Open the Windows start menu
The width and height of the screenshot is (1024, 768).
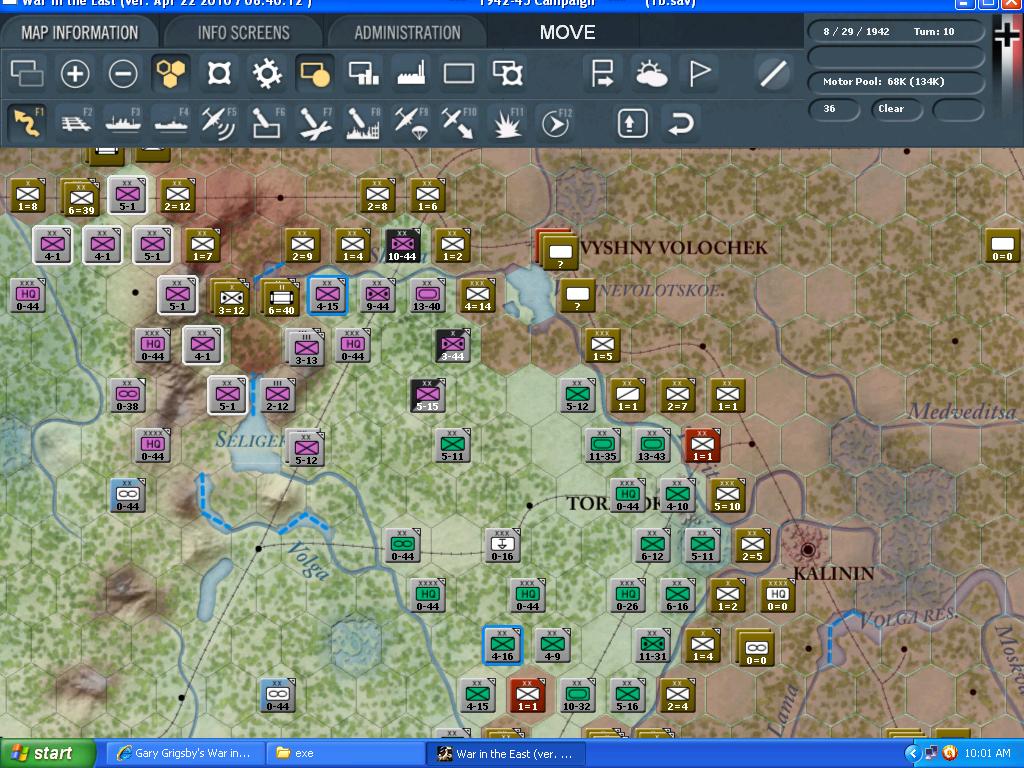48,754
